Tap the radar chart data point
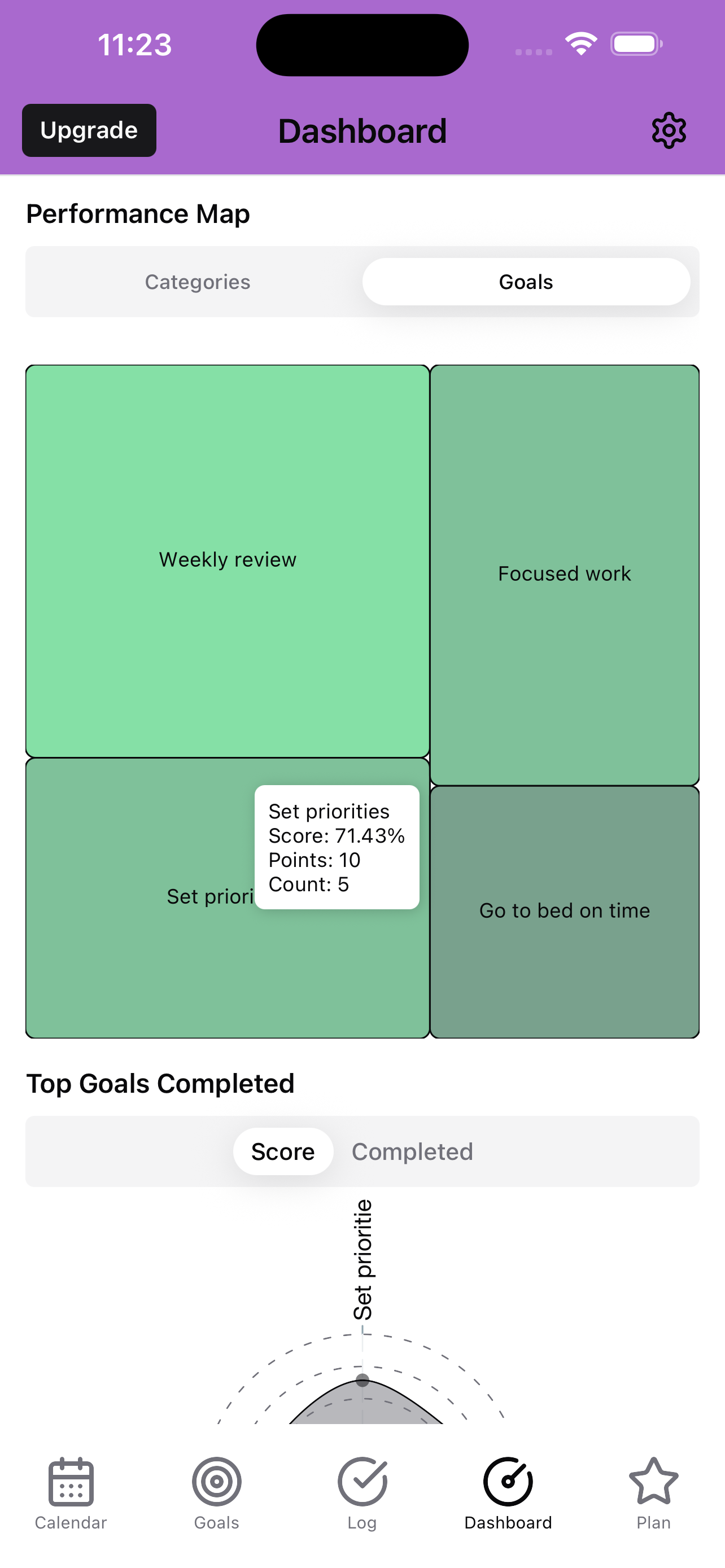 [x=362, y=1380]
